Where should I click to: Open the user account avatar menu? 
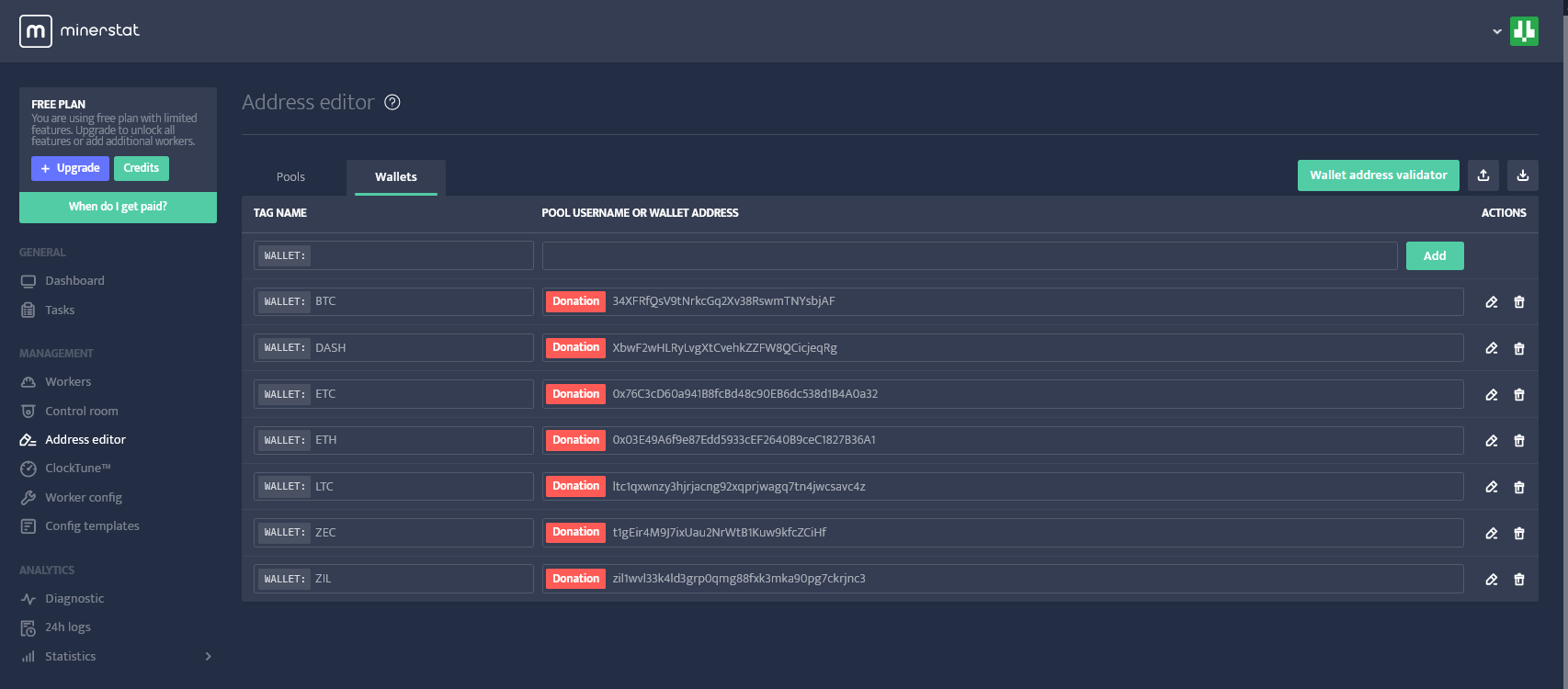tap(1524, 31)
